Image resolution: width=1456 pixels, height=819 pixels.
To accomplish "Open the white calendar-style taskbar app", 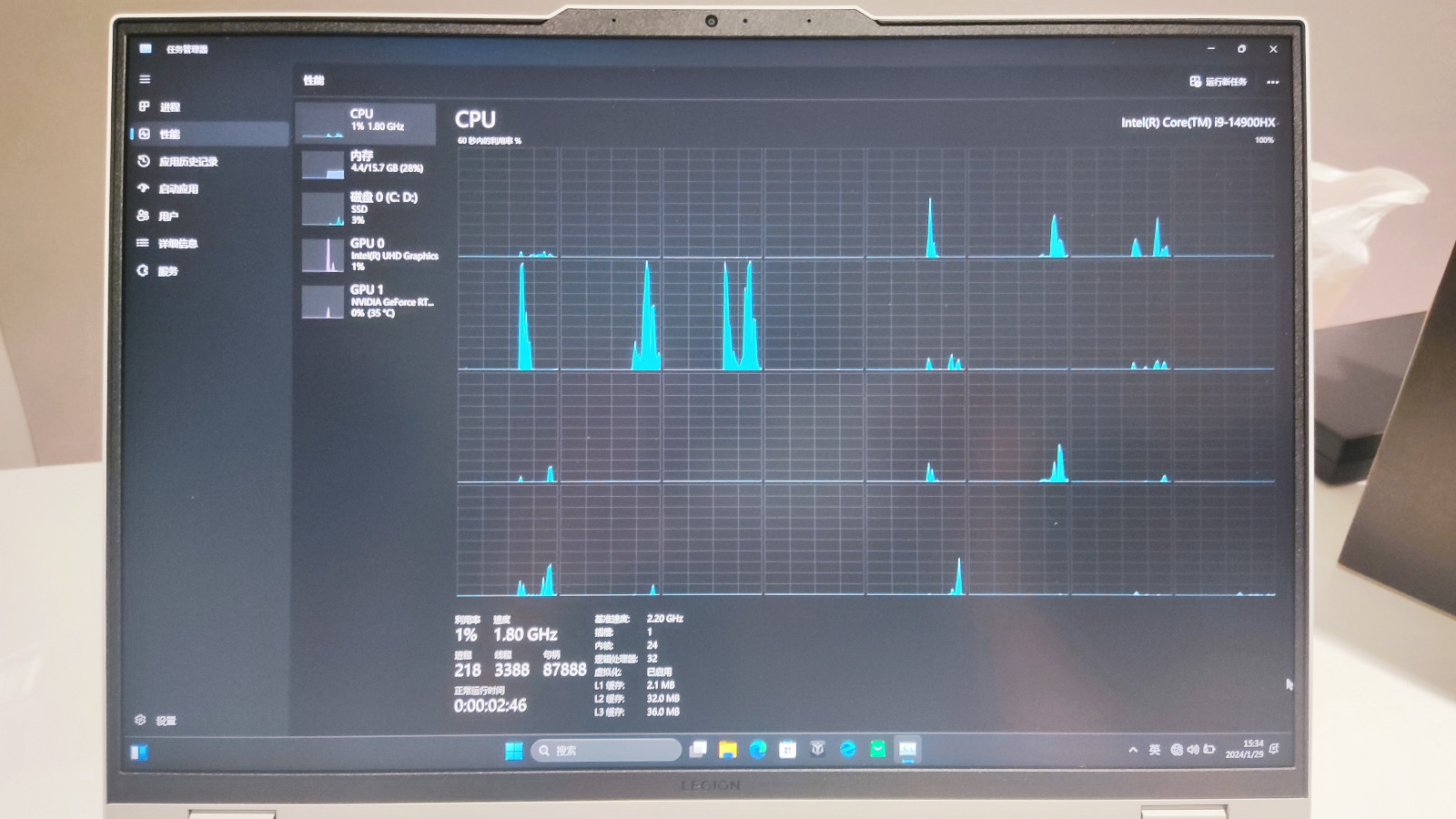I will [788, 749].
